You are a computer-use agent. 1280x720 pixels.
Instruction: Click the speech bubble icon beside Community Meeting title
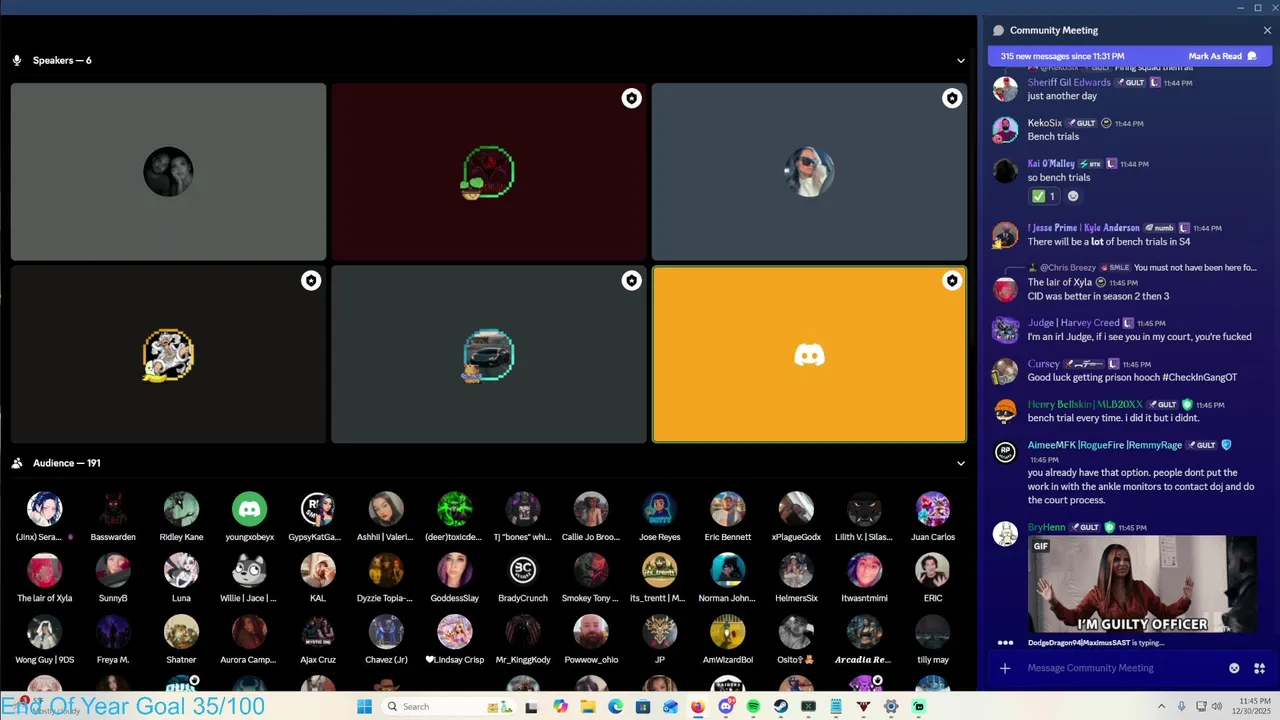pos(998,30)
